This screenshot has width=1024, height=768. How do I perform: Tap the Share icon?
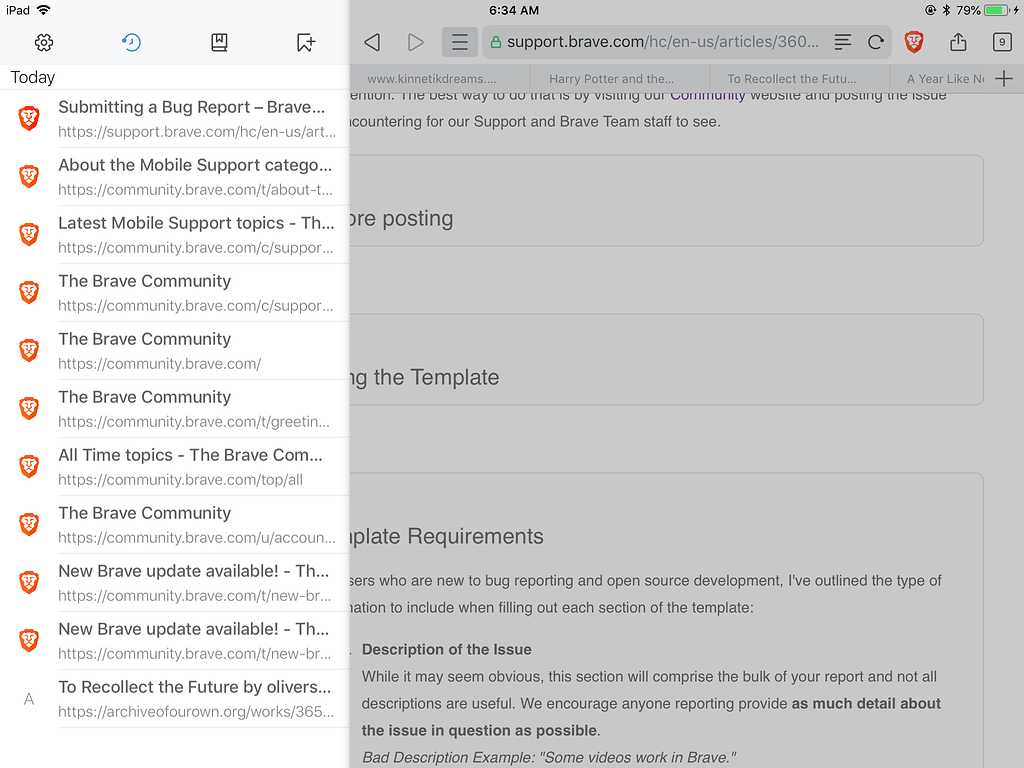coord(958,42)
